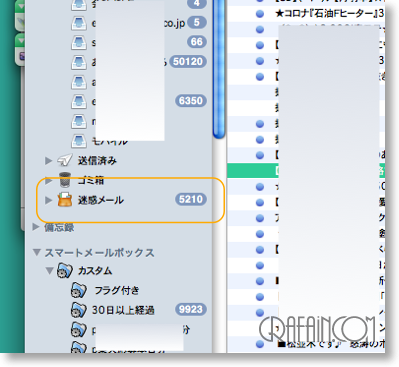Collapse the カスタム smart folder

49,270
